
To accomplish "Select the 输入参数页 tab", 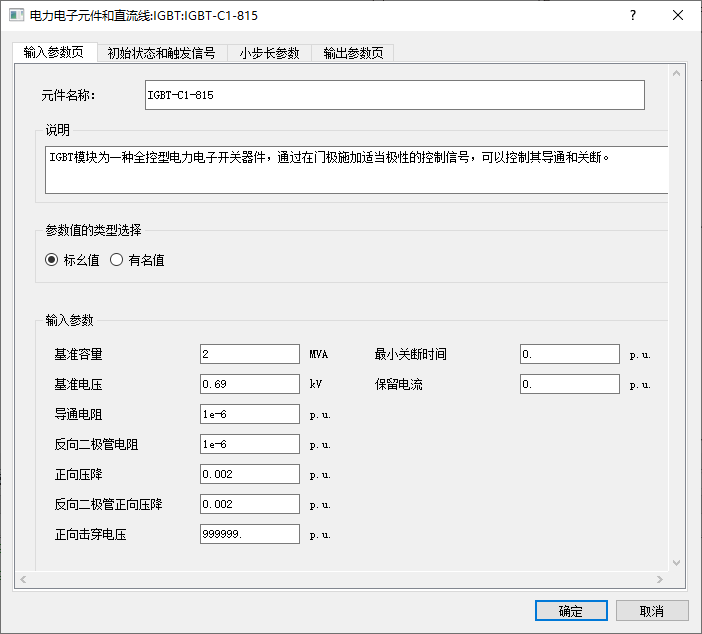I will pyautogui.click(x=54, y=53).
